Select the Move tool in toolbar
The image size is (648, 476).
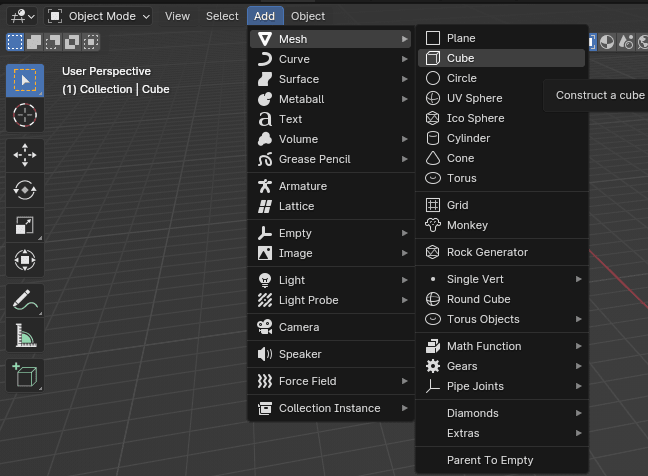click(x=25, y=155)
